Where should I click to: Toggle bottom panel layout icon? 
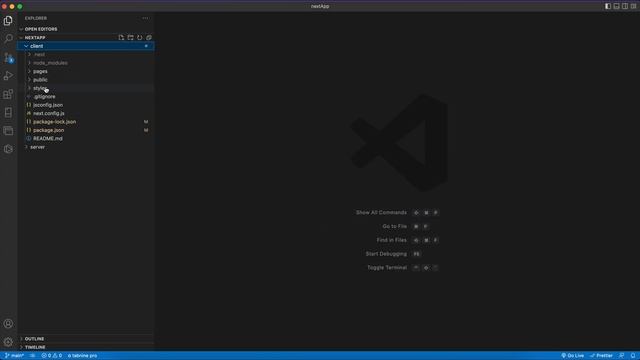click(x=616, y=6)
